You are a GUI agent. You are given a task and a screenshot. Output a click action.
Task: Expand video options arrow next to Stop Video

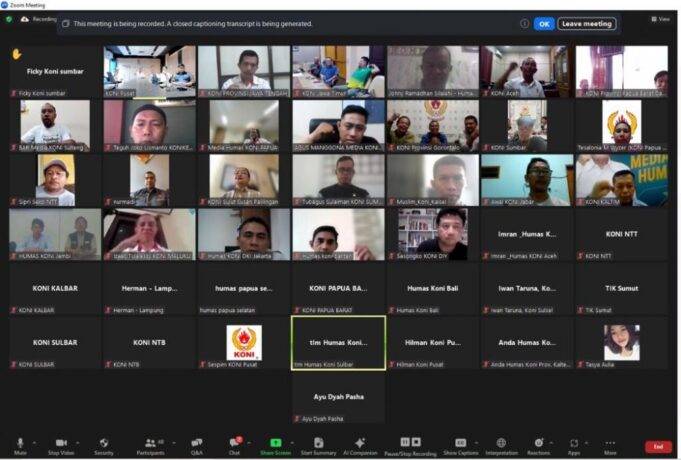[78, 443]
